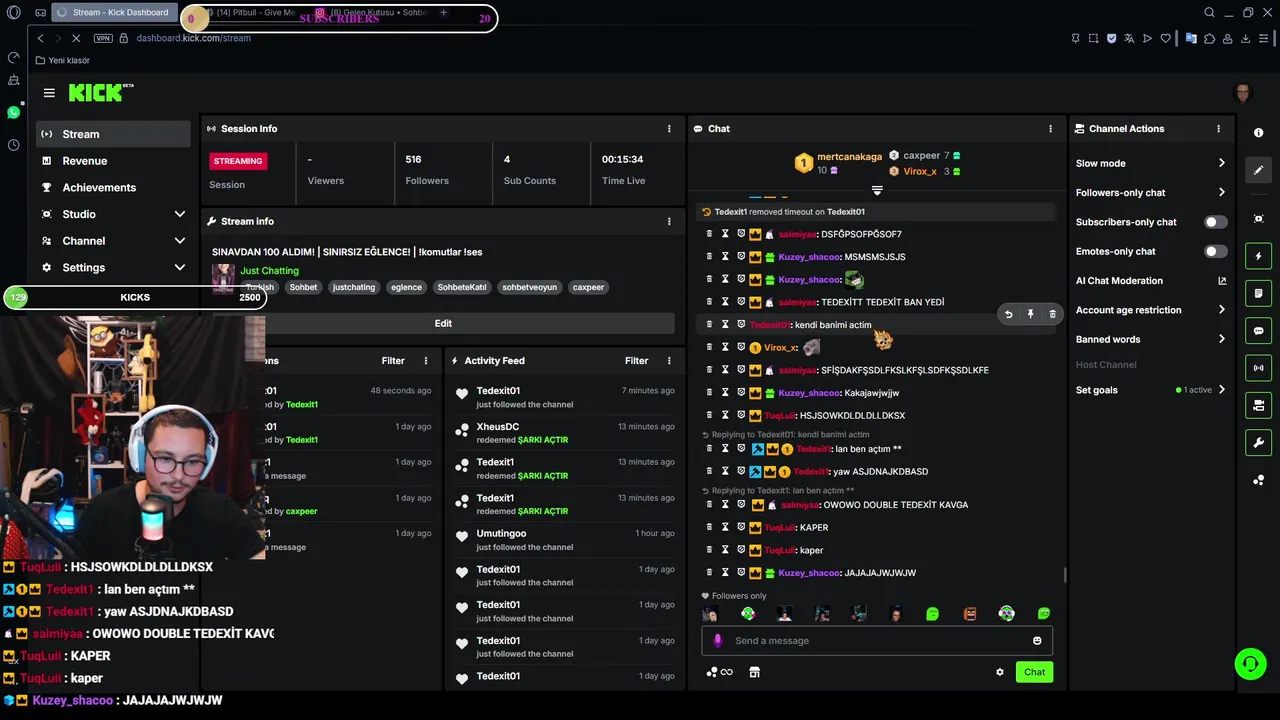This screenshot has height=720, width=1280.
Task: Toggle Emotes-only chat switch
Action: click(1216, 251)
